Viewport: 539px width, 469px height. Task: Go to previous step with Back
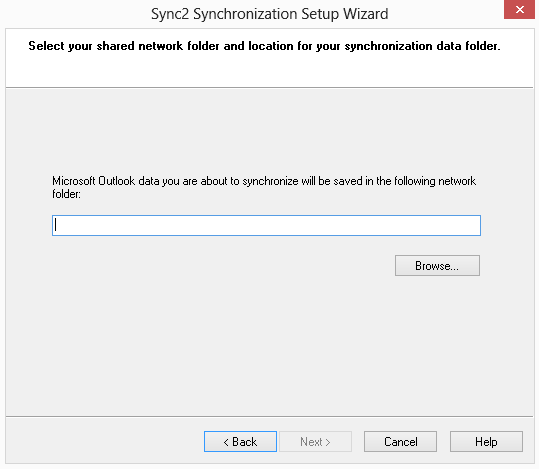click(240, 441)
